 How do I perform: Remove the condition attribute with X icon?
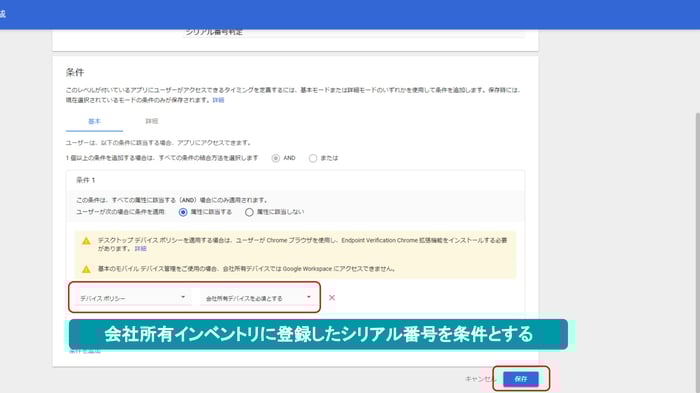(332, 297)
